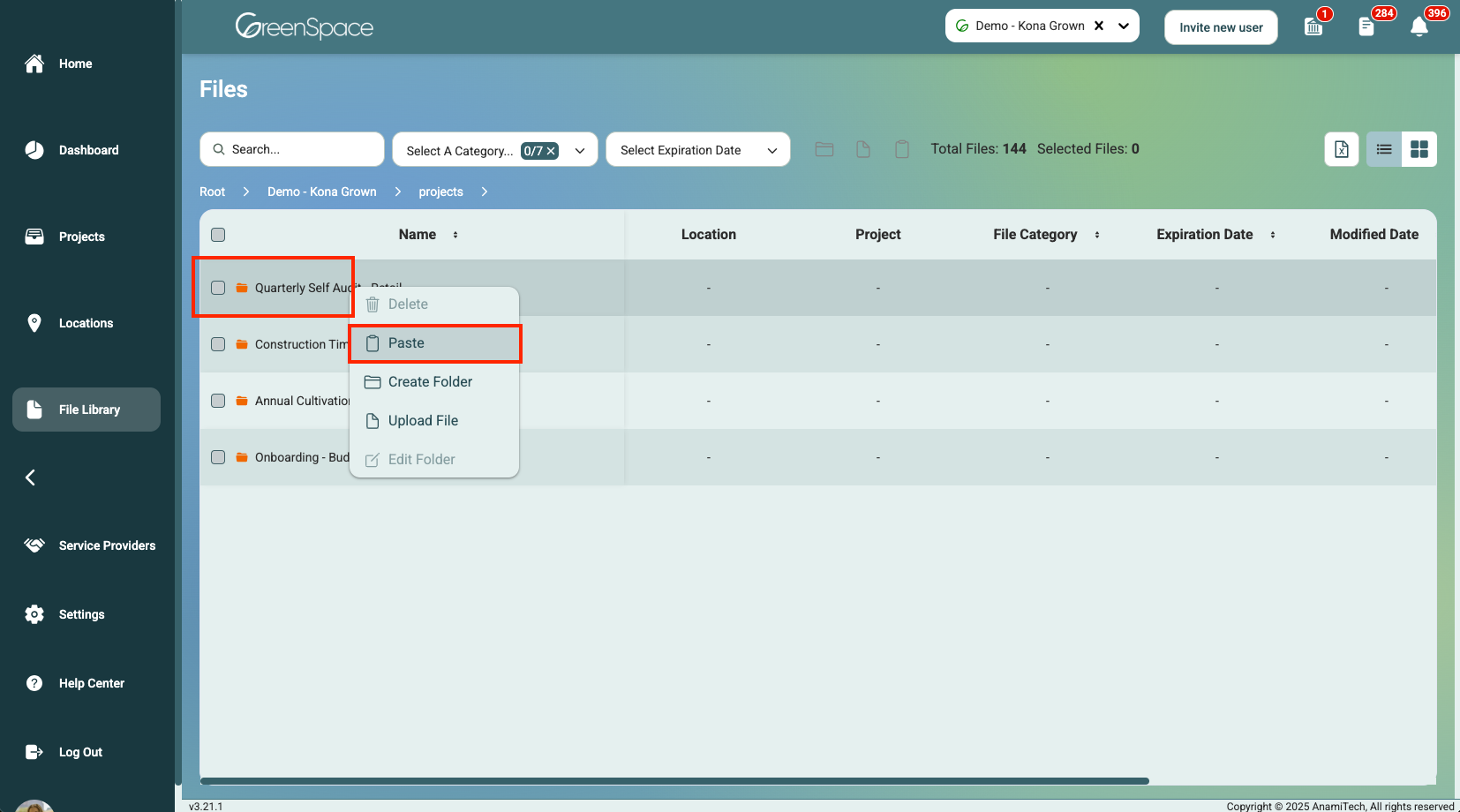Click the Location column header
The image size is (1460, 812).
point(709,235)
